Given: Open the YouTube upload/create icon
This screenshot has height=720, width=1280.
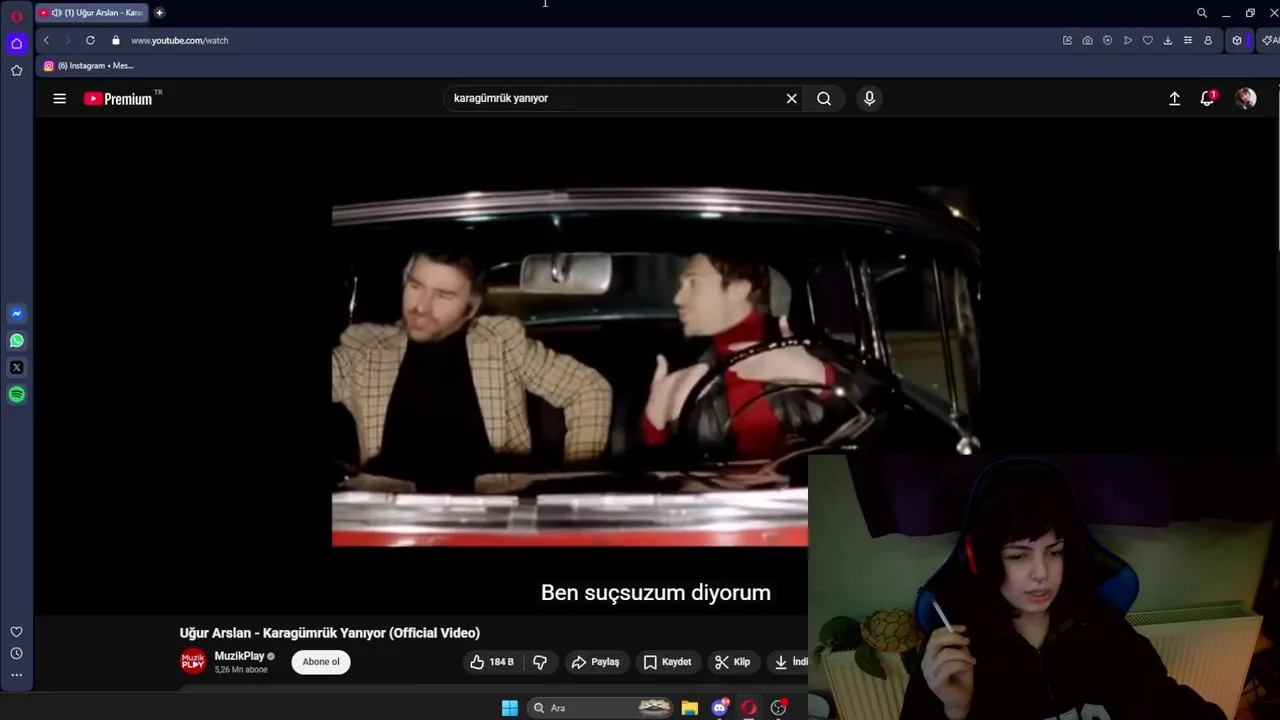Looking at the screenshot, I should [1174, 98].
